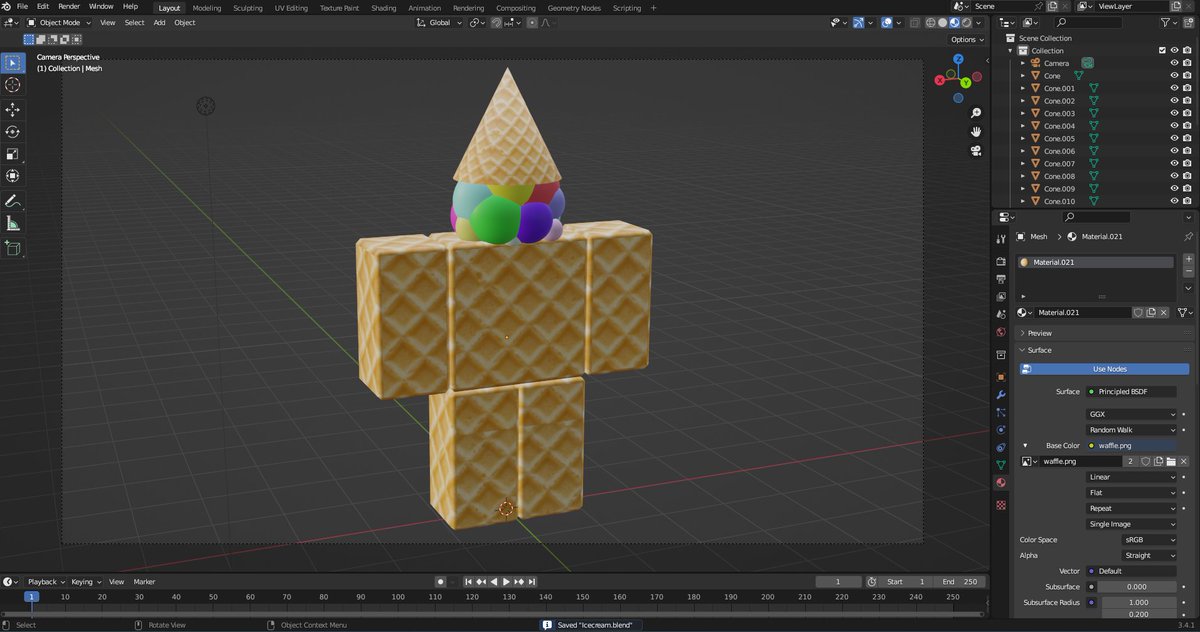The width and height of the screenshot is (1200, 632).
Task: Switch to the Geometry Nodes workspace tab
Action: point(574,8)
